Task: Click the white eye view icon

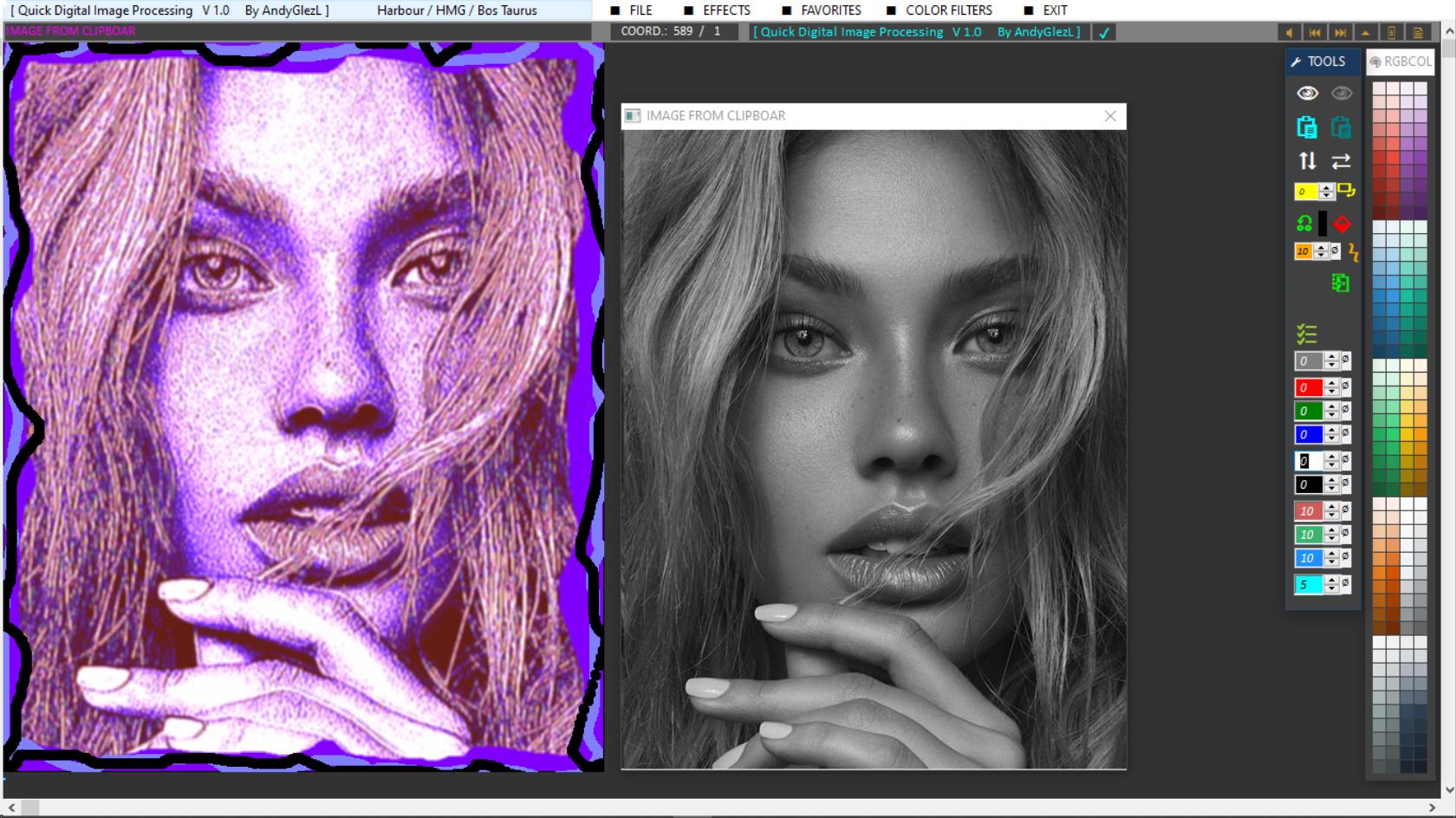Action: [x=1307, y=94]
